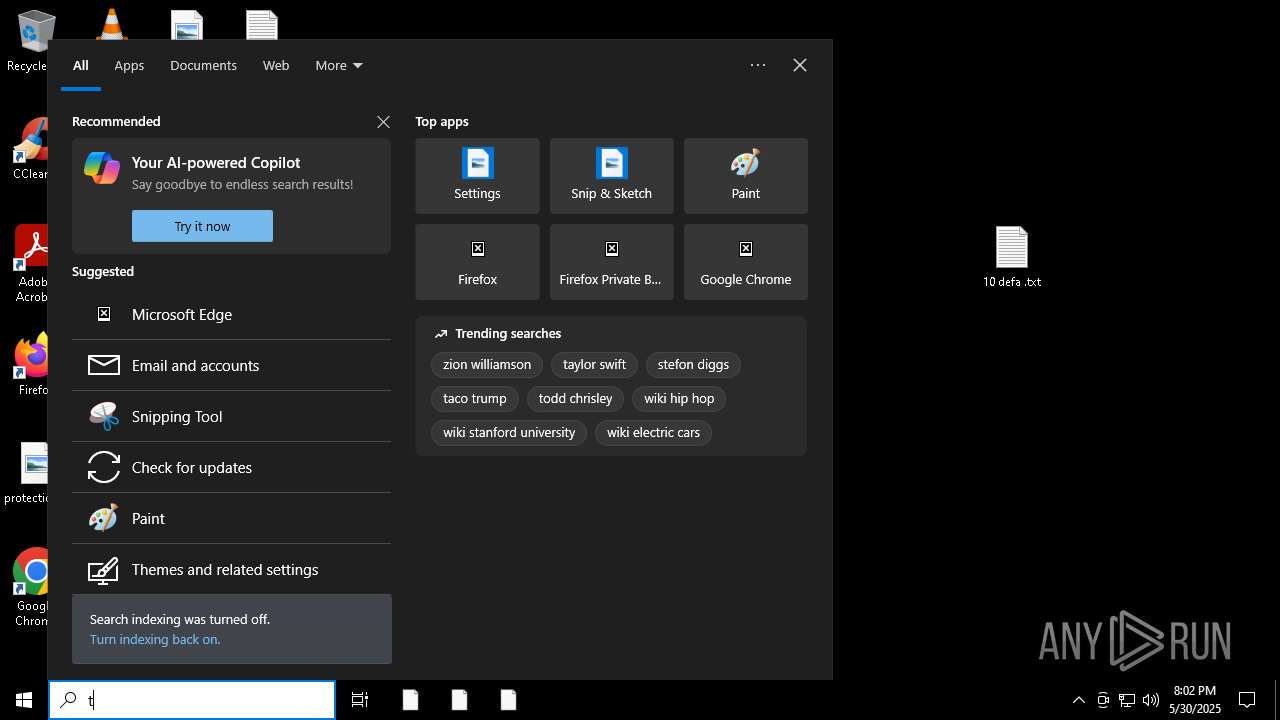Search trending todd chrisley
1280x720 pixels.
[x=575, y=399]
